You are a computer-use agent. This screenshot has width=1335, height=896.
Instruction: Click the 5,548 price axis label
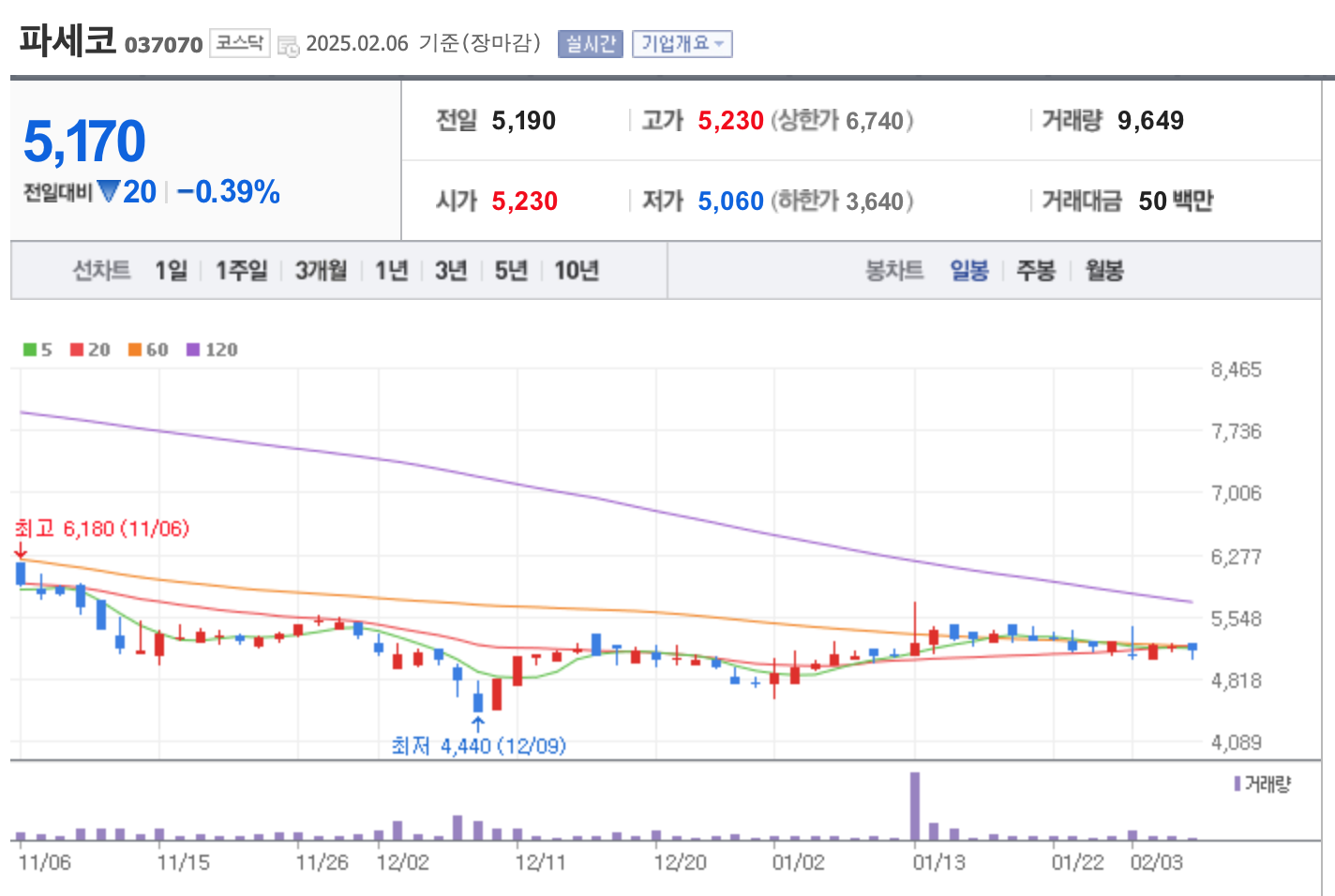tap(1236, 619)
